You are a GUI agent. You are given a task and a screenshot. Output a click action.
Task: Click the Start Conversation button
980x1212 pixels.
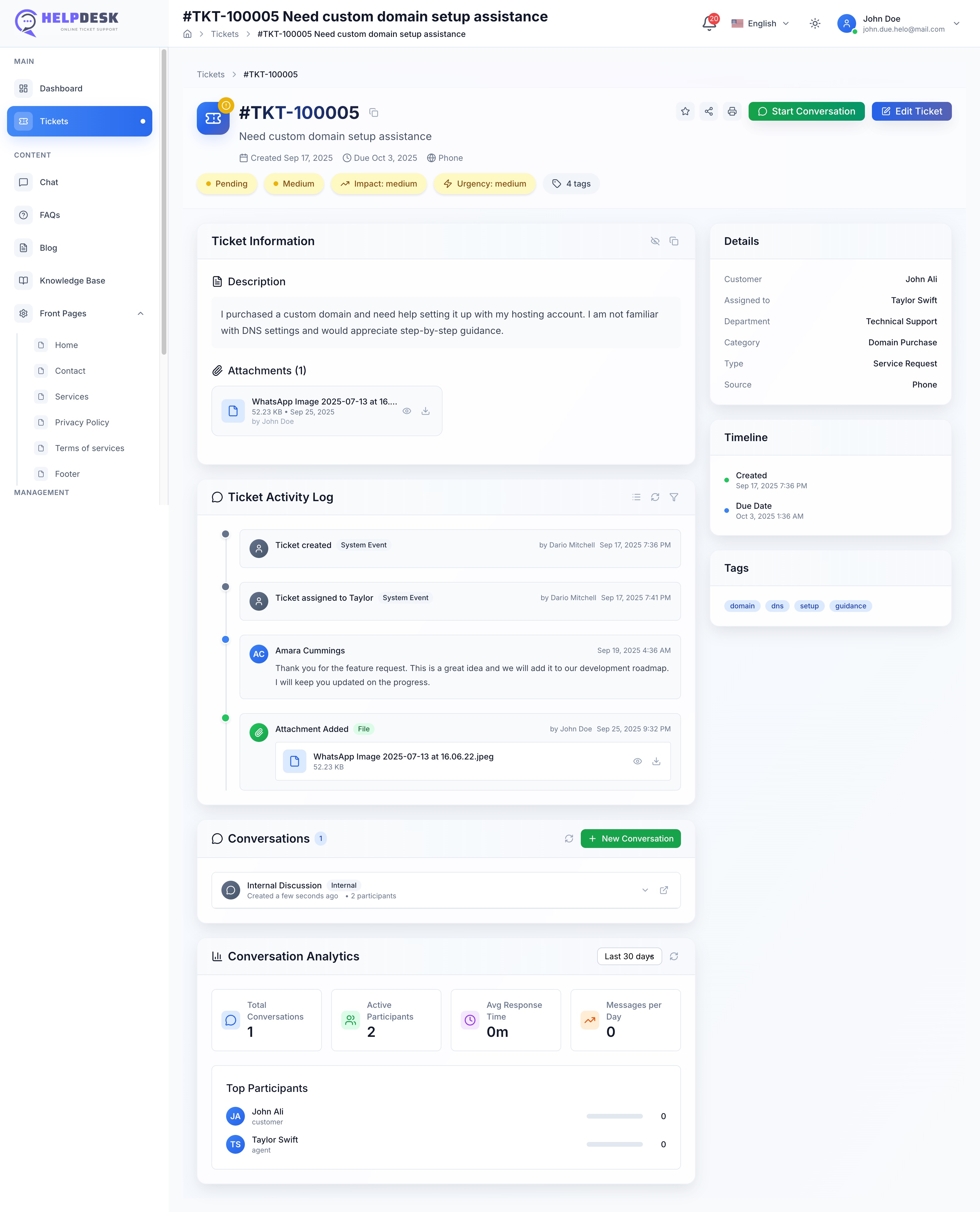point(806,111)
